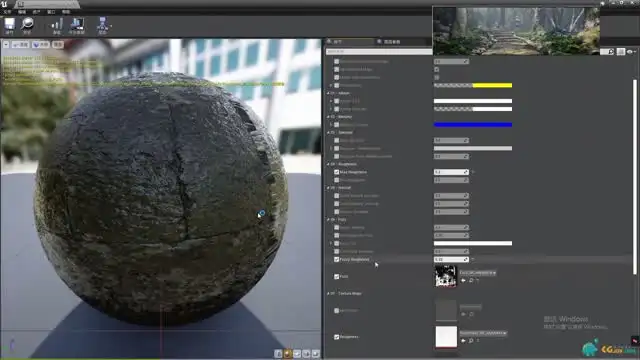Collapse the 04 - Roughness section

(328, 164)
